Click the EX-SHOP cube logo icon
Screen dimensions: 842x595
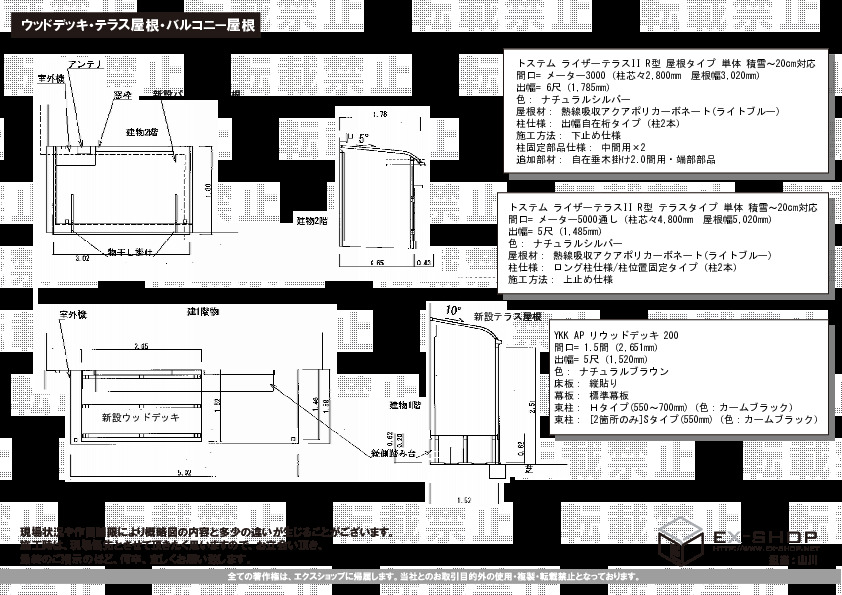(681, 540)
